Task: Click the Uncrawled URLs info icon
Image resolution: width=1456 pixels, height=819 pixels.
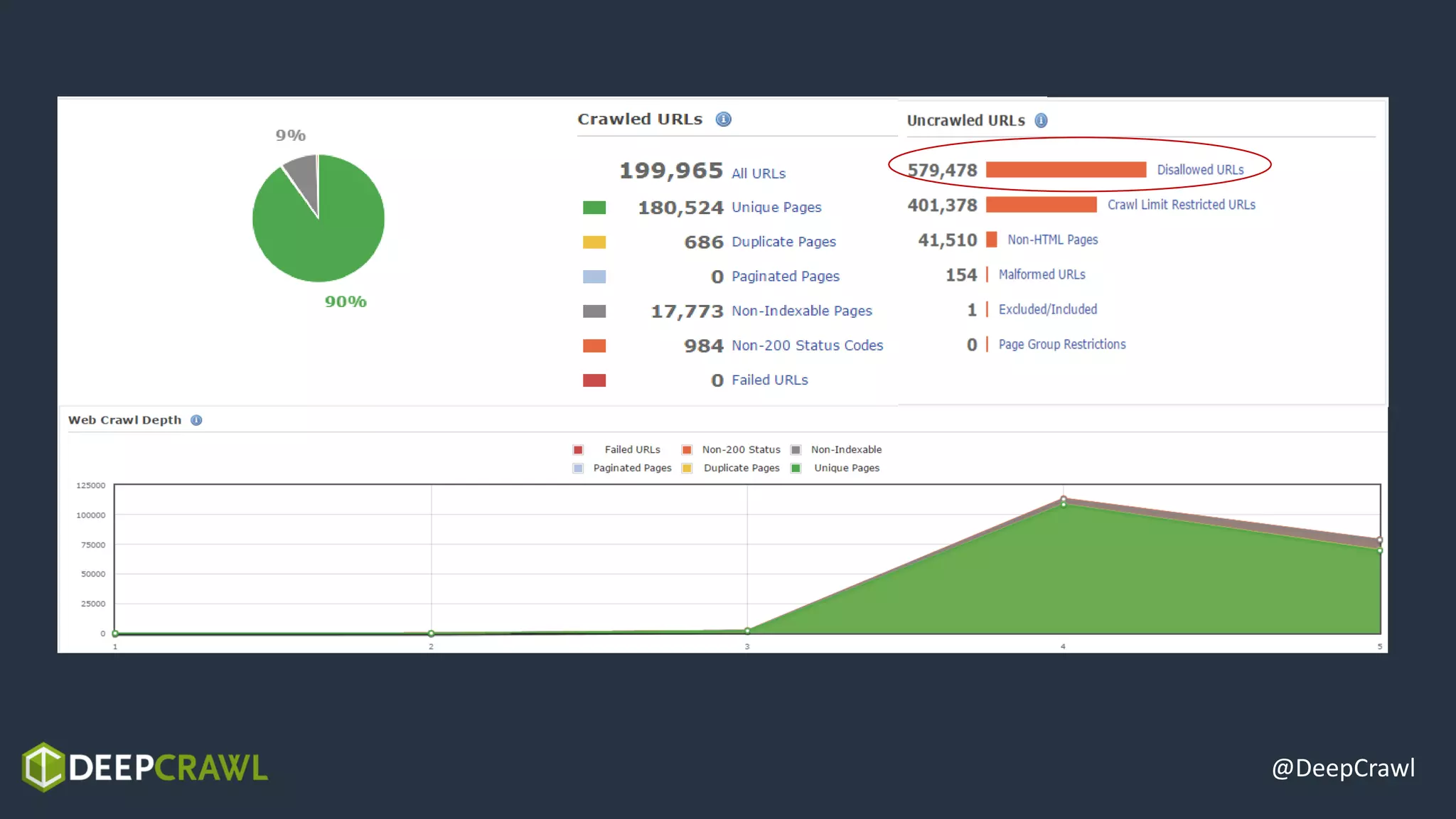Action: [1041, 121]
